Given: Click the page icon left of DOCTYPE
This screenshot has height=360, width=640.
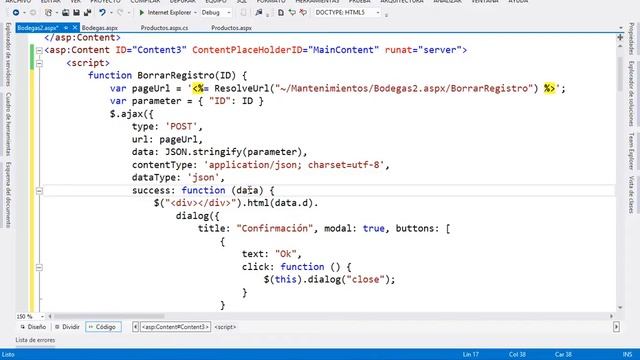Looking at the screenshot, I should pos(281,13).
